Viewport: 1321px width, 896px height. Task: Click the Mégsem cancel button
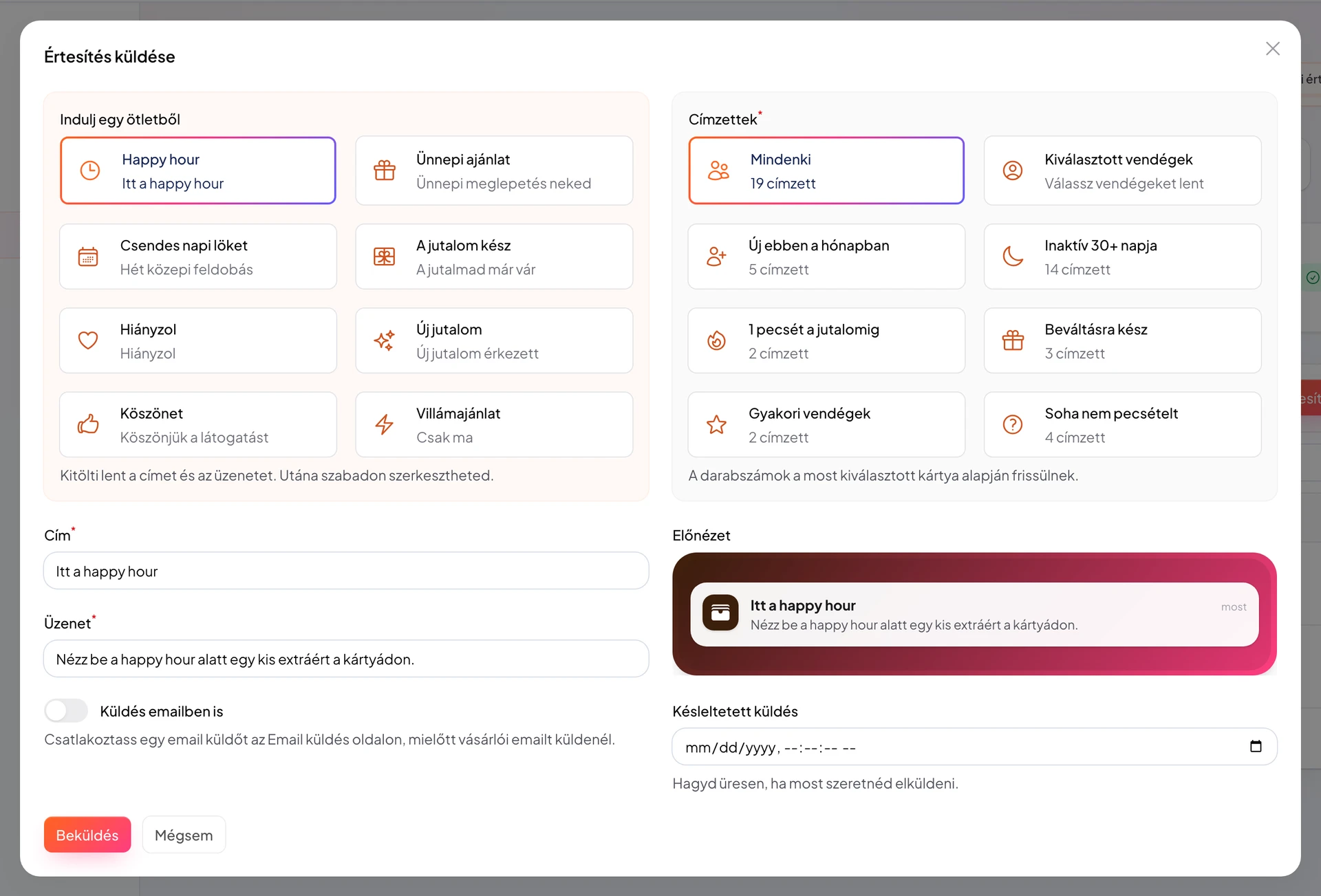[184, 835]
